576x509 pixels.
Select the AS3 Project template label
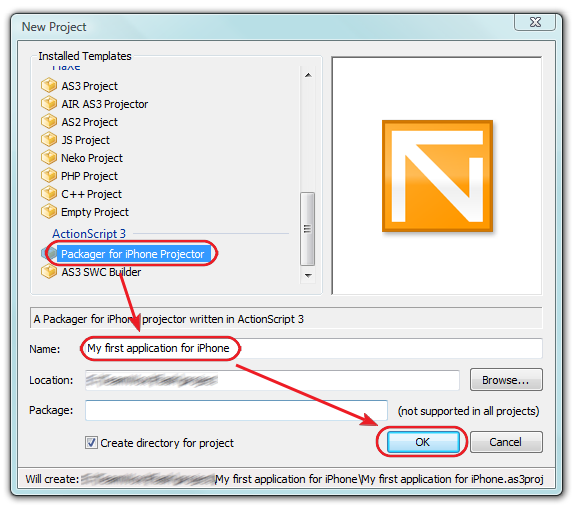click(89, 86)
